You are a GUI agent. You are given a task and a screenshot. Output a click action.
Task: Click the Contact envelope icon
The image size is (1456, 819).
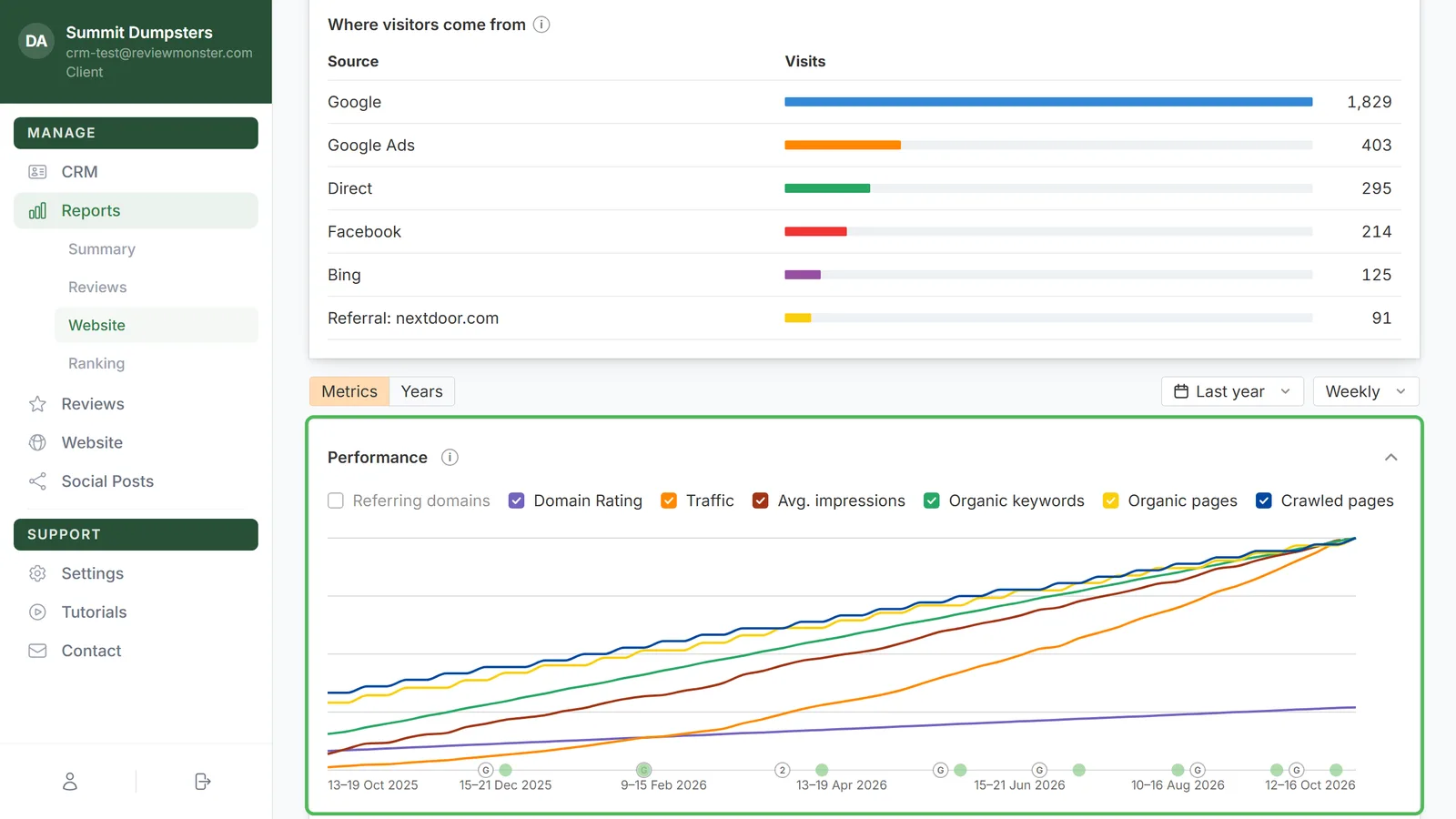[37, 651]
